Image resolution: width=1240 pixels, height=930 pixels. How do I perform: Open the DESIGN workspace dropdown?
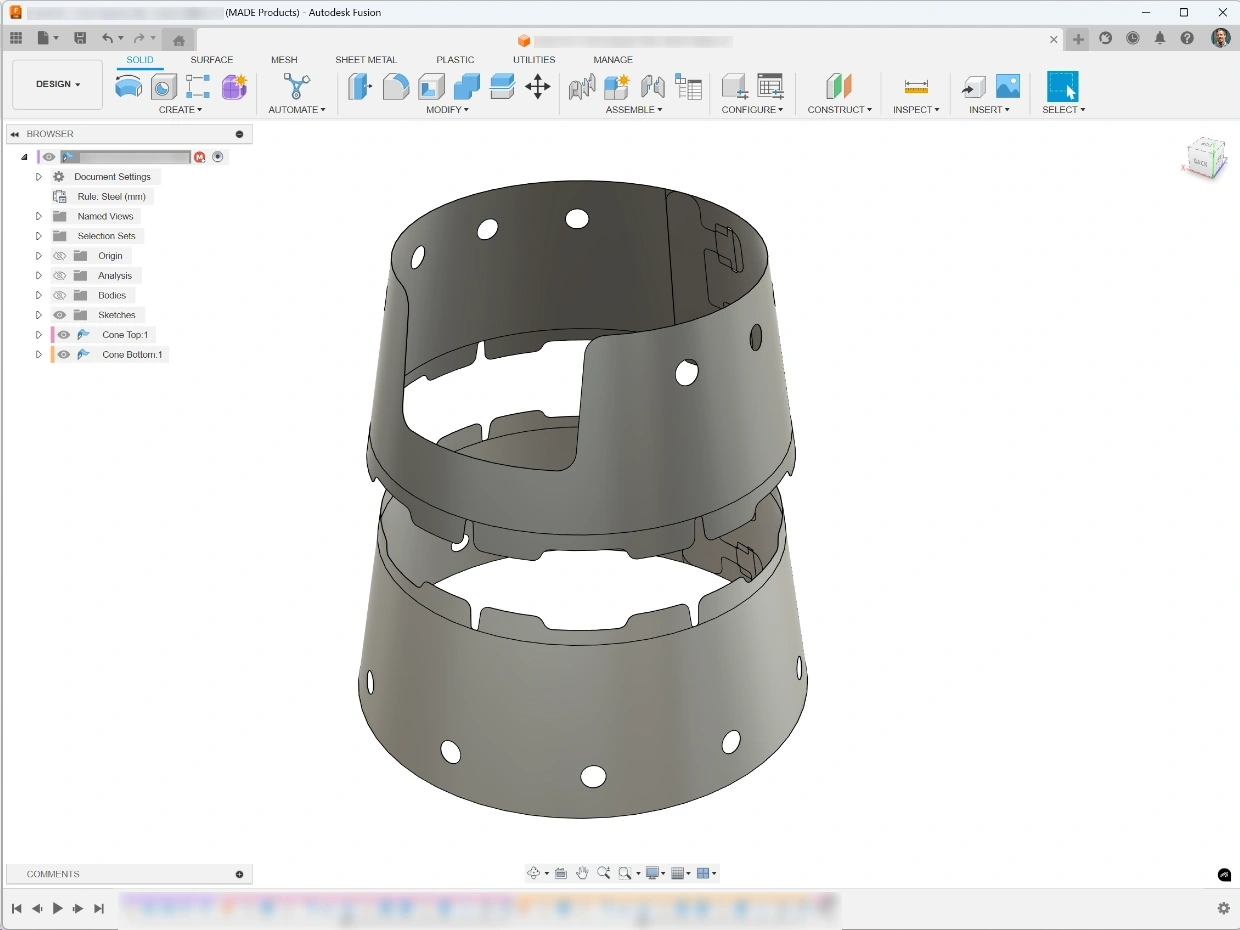(58, 85)
